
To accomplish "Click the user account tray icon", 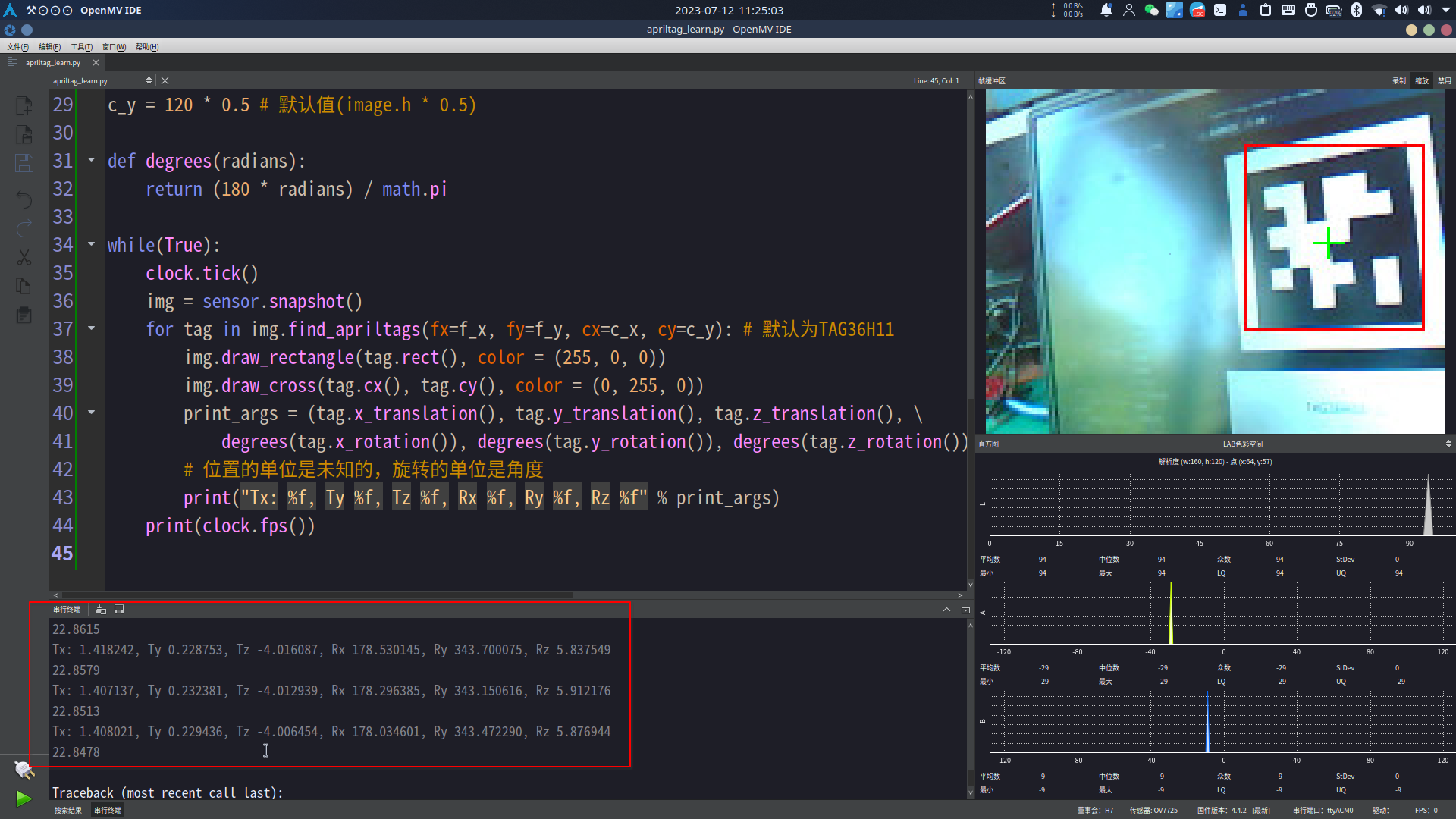I will pyautogui.click(x=1129, y=10).
